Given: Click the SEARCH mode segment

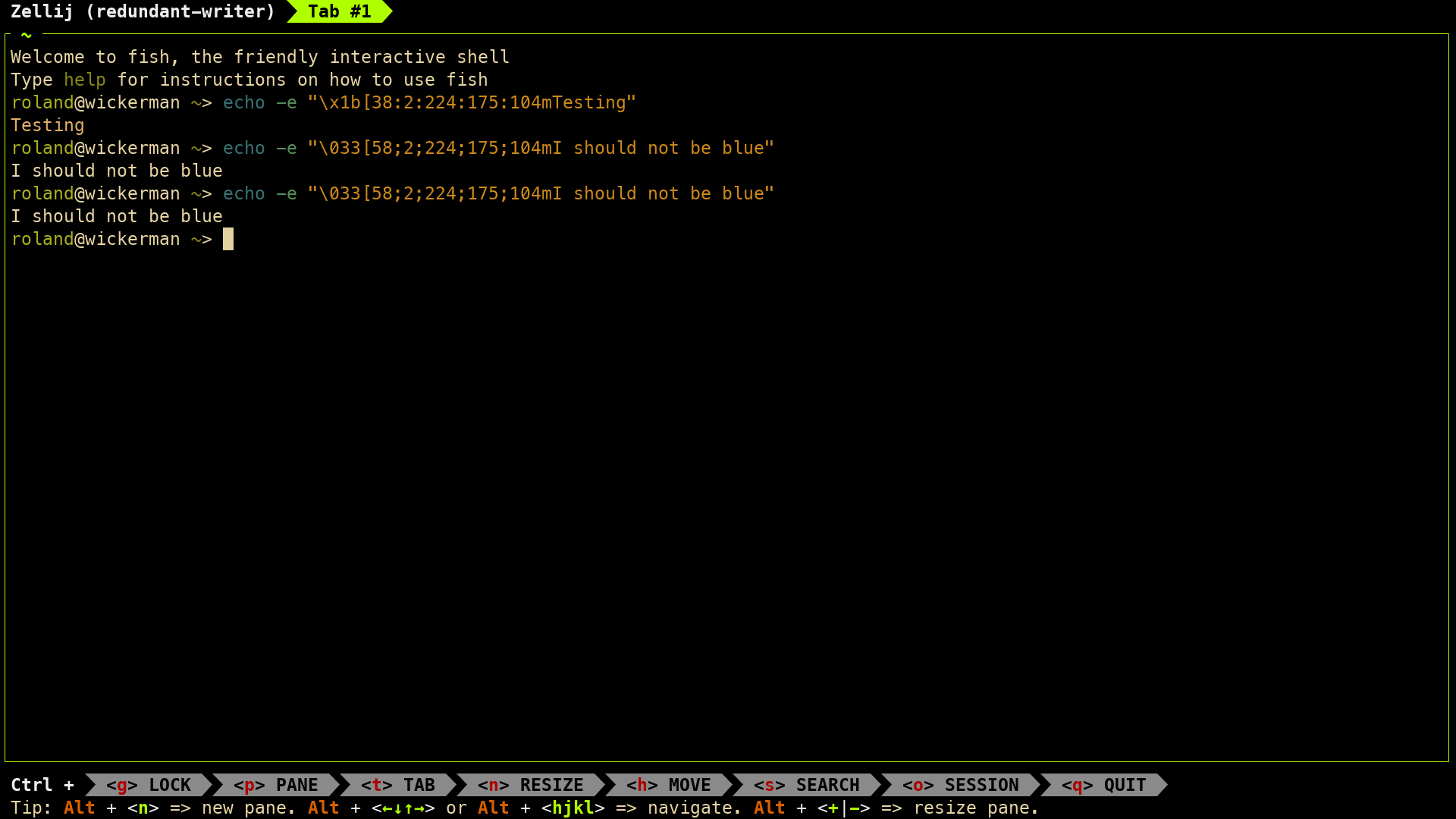Looking at the screenshot, I should (807, 785).
